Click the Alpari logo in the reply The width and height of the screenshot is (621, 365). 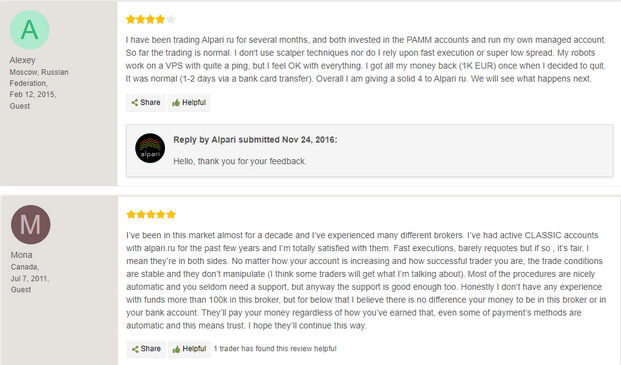click(x=150, y=148)
